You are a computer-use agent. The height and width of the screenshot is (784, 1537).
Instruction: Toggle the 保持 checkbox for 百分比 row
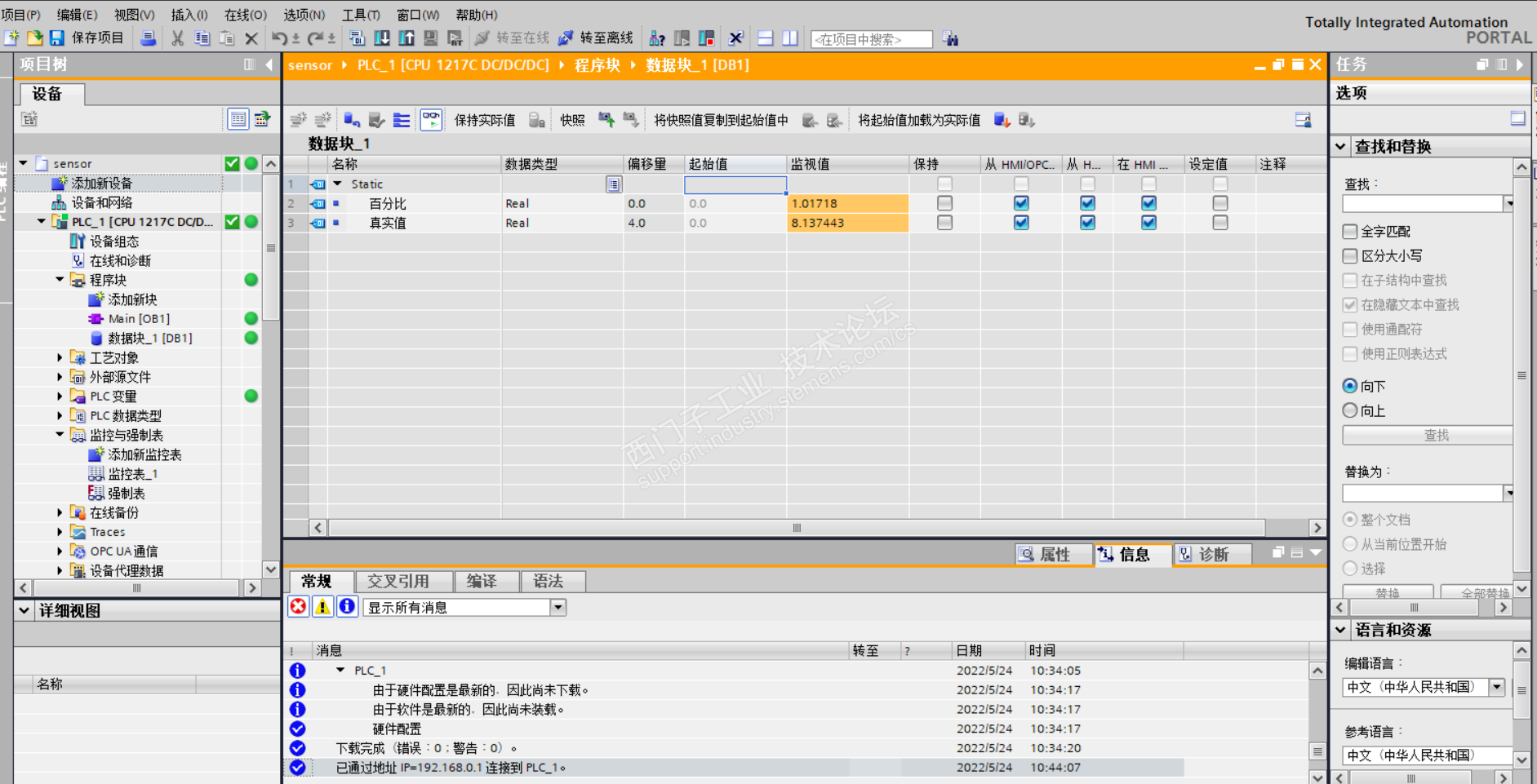coord(944,203)
